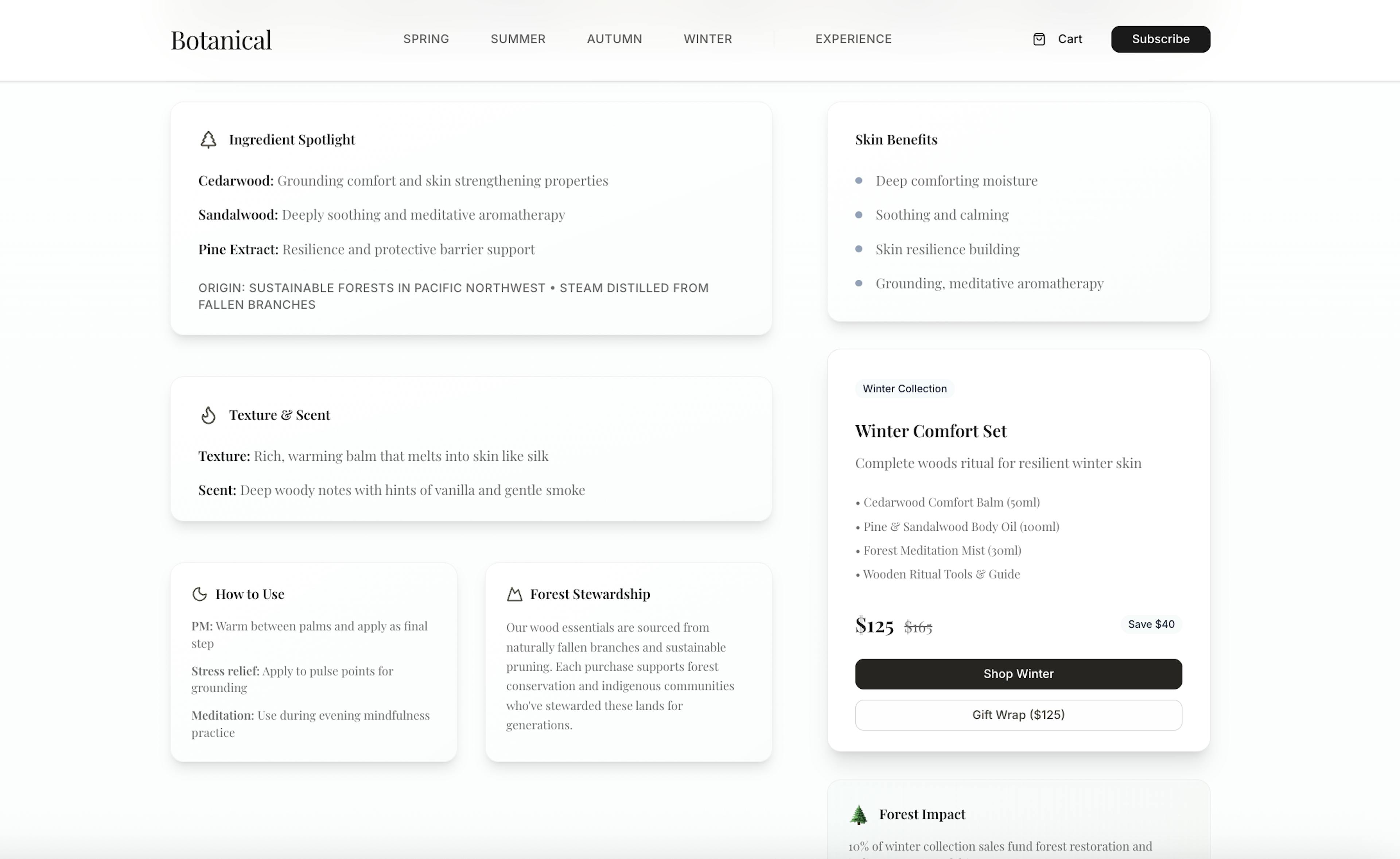Image resolution: width=1400 pixels, height=859 pixels.
Task: Click the Subscribe button
Action: tap(1160, 39)
